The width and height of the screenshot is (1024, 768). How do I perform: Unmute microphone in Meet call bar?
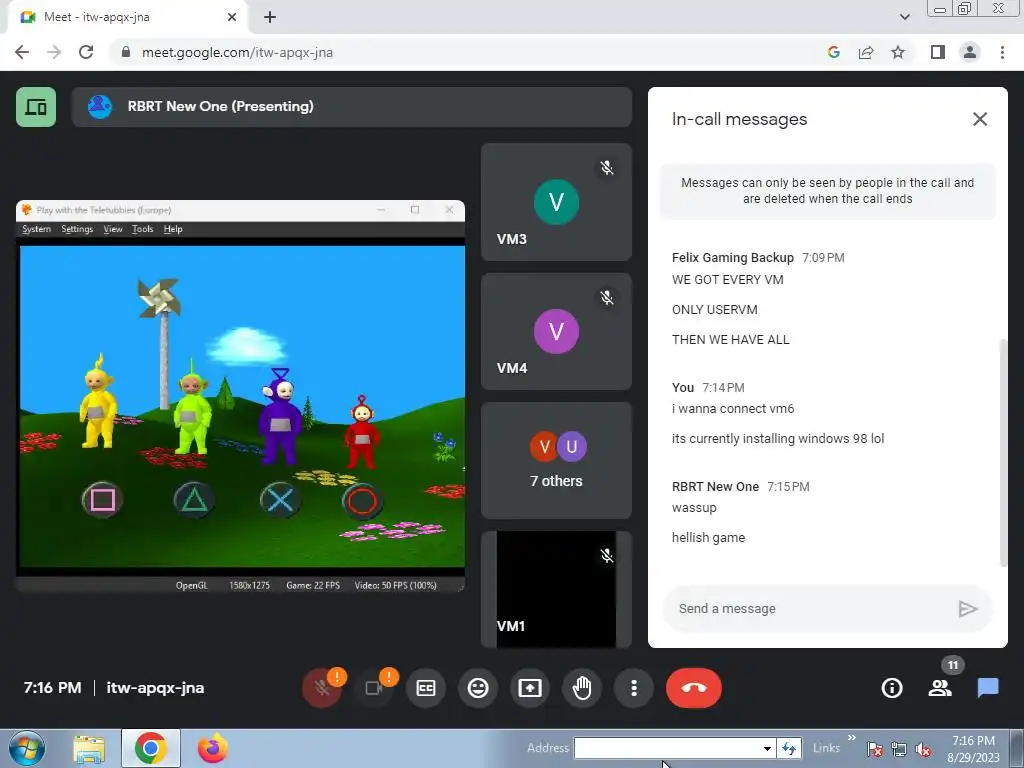pos(321,688)
